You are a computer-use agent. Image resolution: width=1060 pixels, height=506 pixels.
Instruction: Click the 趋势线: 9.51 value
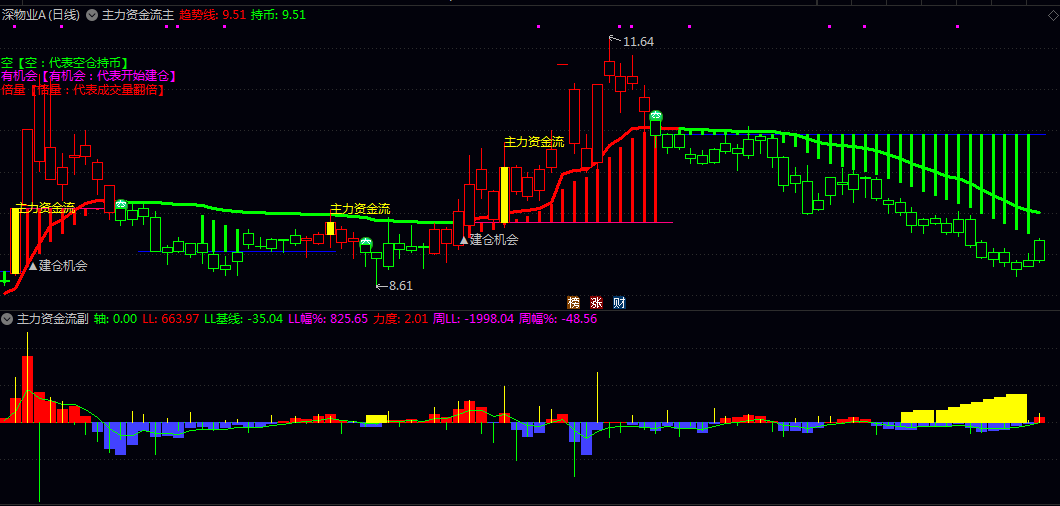pos(212,16)
